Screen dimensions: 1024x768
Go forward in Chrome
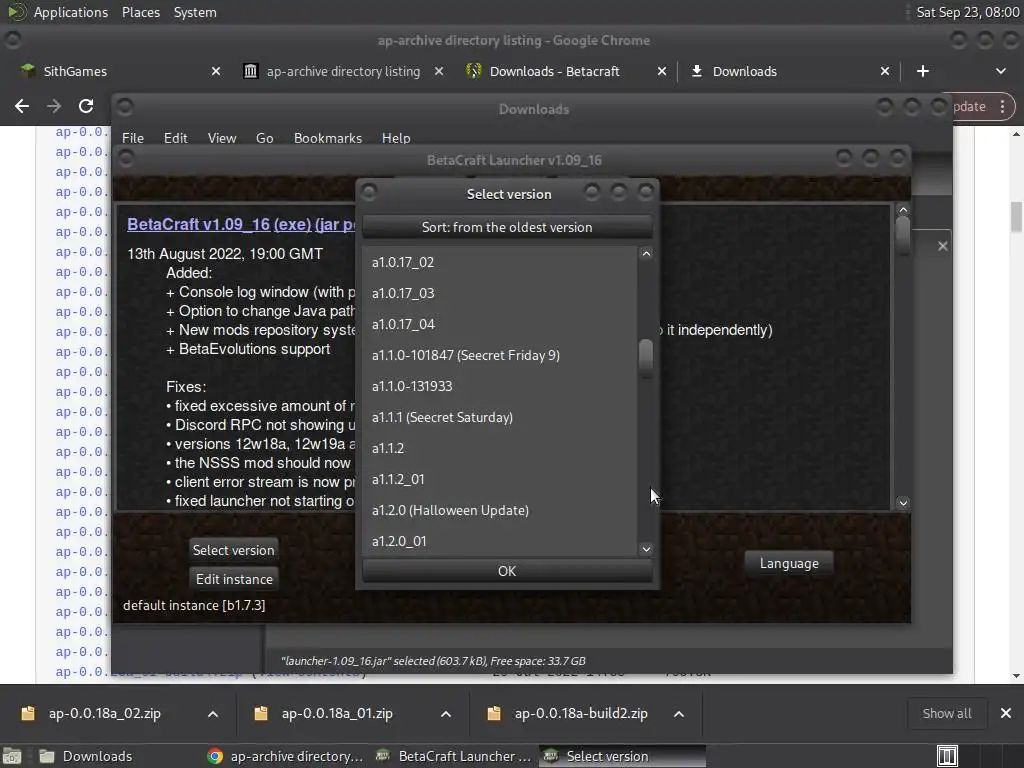[x=54, y=106]
